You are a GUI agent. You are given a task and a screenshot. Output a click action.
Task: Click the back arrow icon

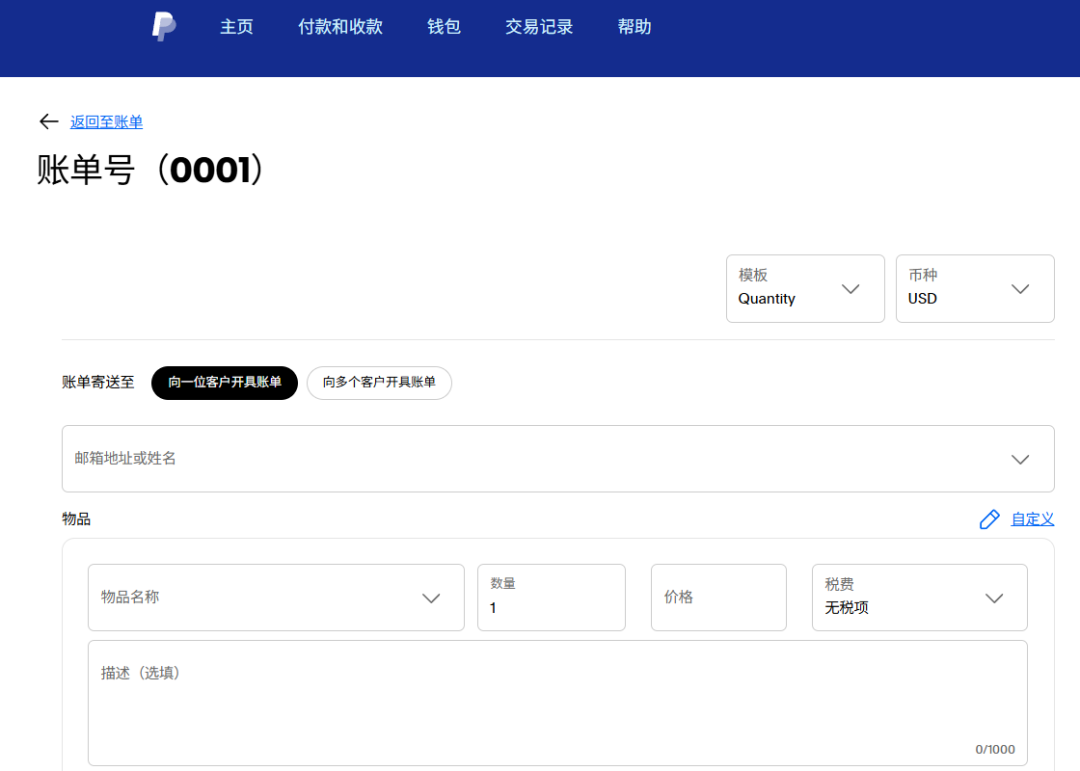48,121
